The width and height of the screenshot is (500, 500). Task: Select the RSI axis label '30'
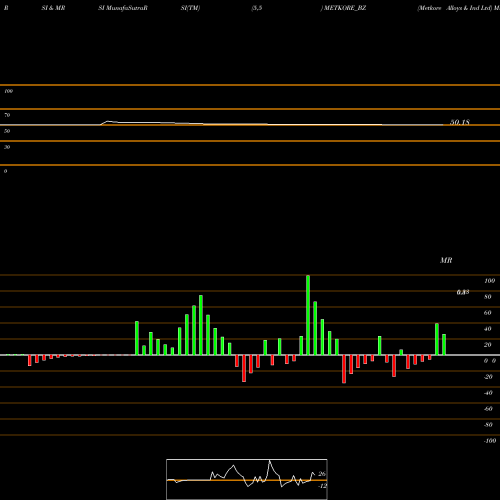pyautogui.click(x=7, y=147)
